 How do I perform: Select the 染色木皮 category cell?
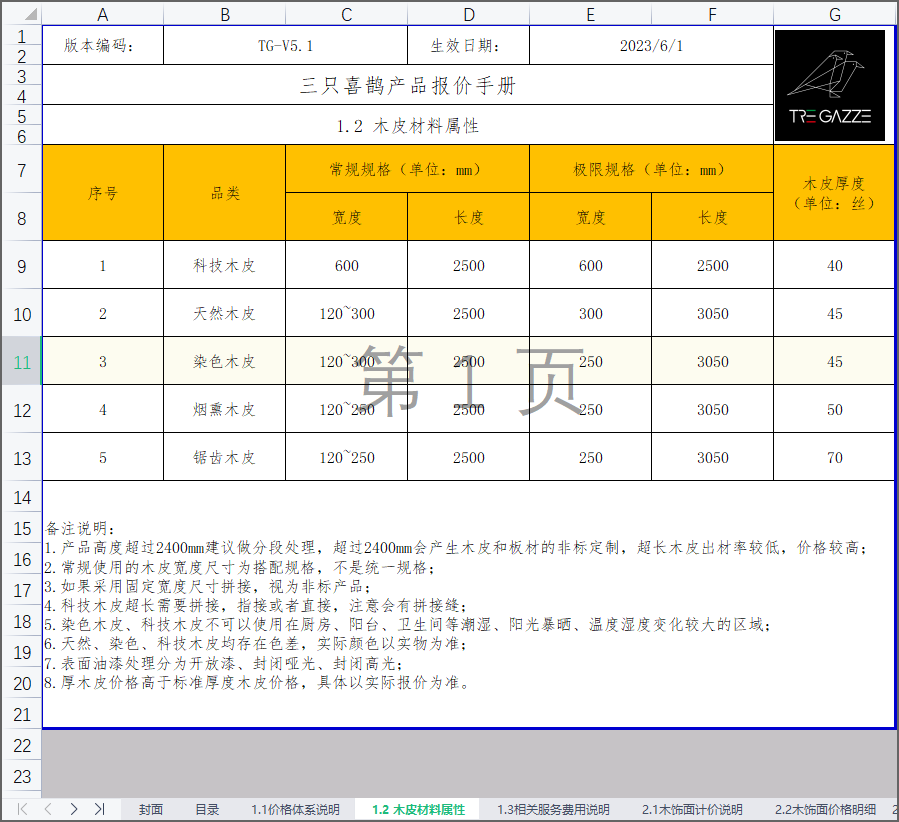click(x=225, y=362)
